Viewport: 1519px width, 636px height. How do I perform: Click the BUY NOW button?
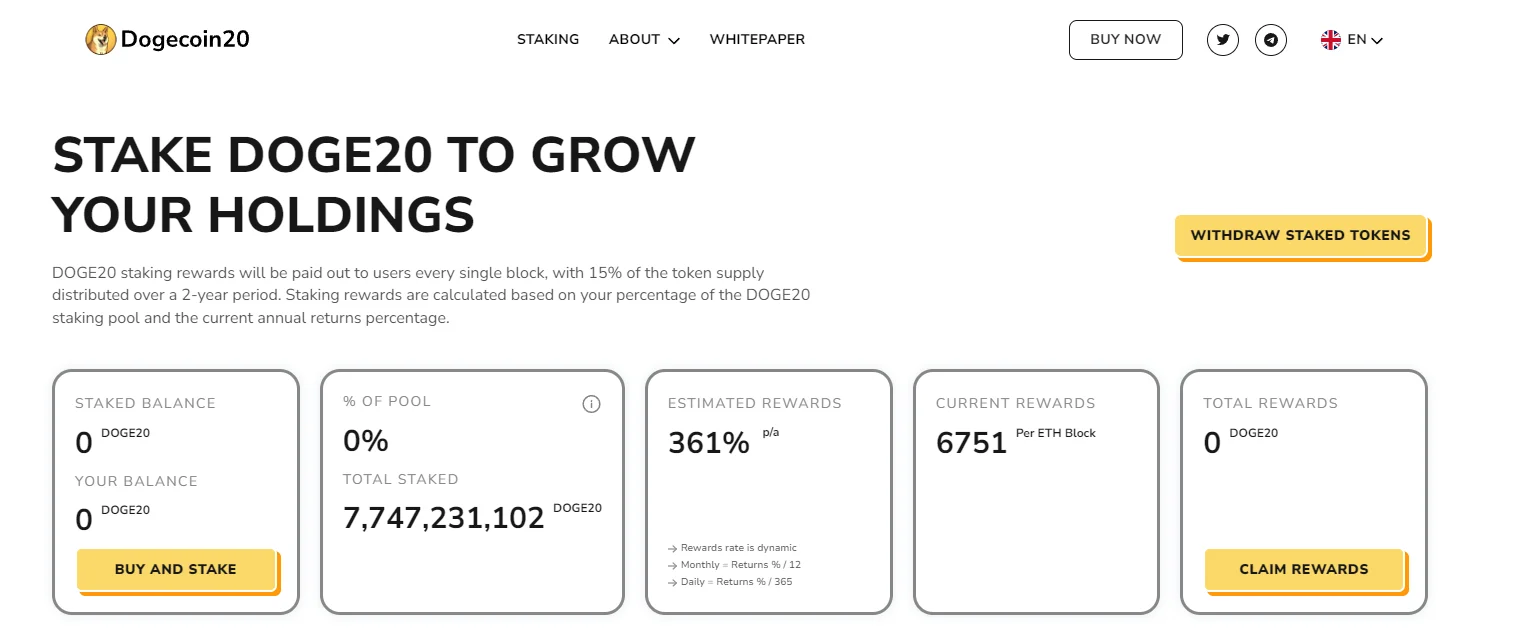coord(1126,40)
